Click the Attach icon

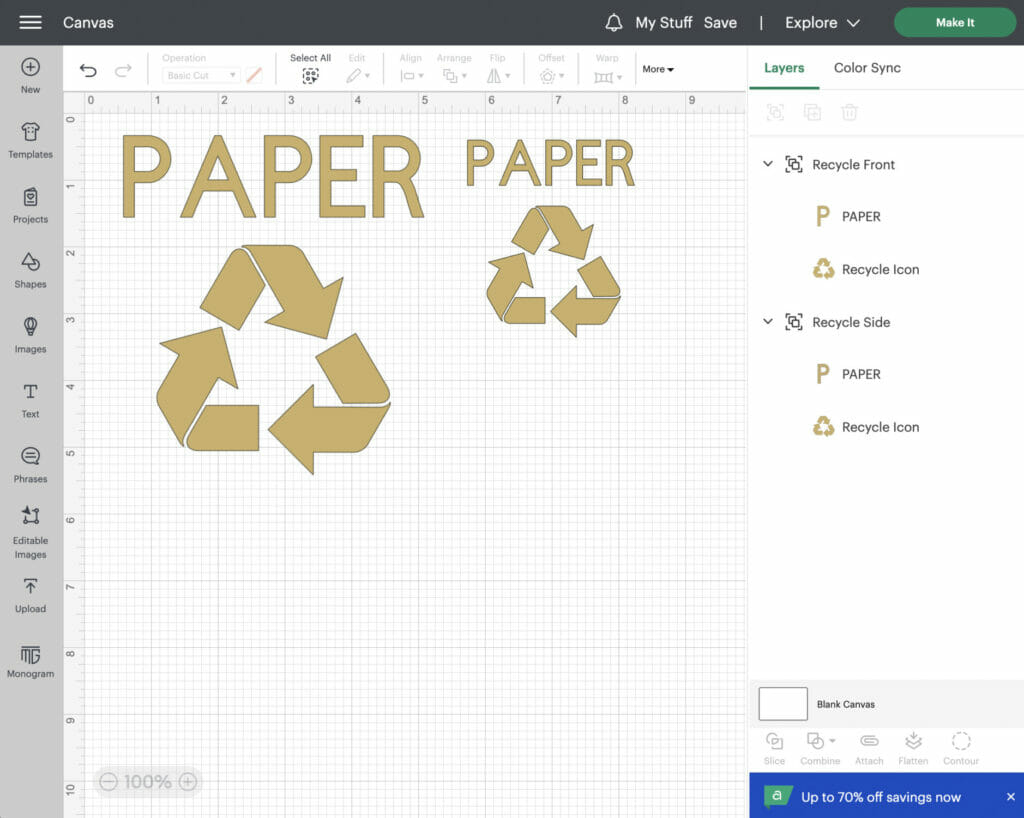[x=869, y=747]
